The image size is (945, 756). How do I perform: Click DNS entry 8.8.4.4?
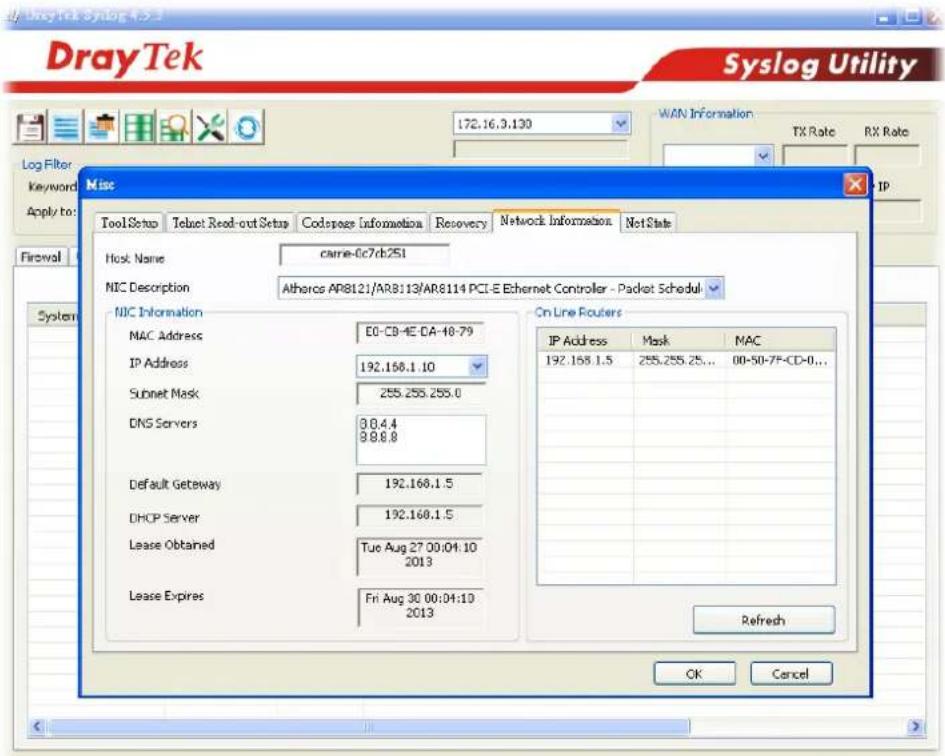(378, 424)
